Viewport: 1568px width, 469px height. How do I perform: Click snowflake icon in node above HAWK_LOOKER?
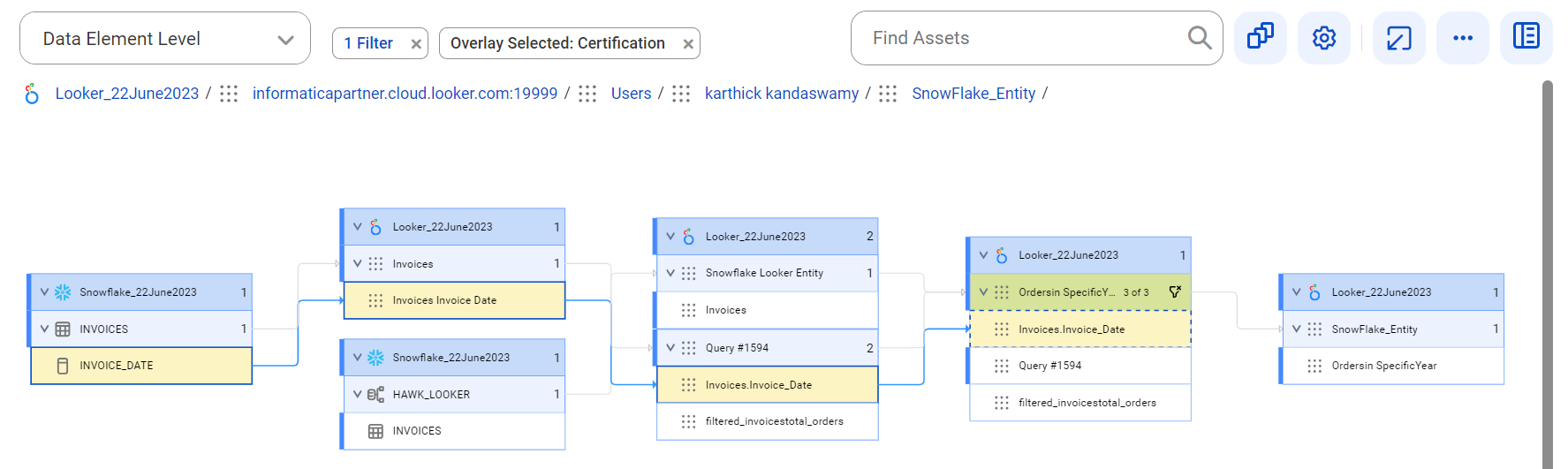(375, 358)
